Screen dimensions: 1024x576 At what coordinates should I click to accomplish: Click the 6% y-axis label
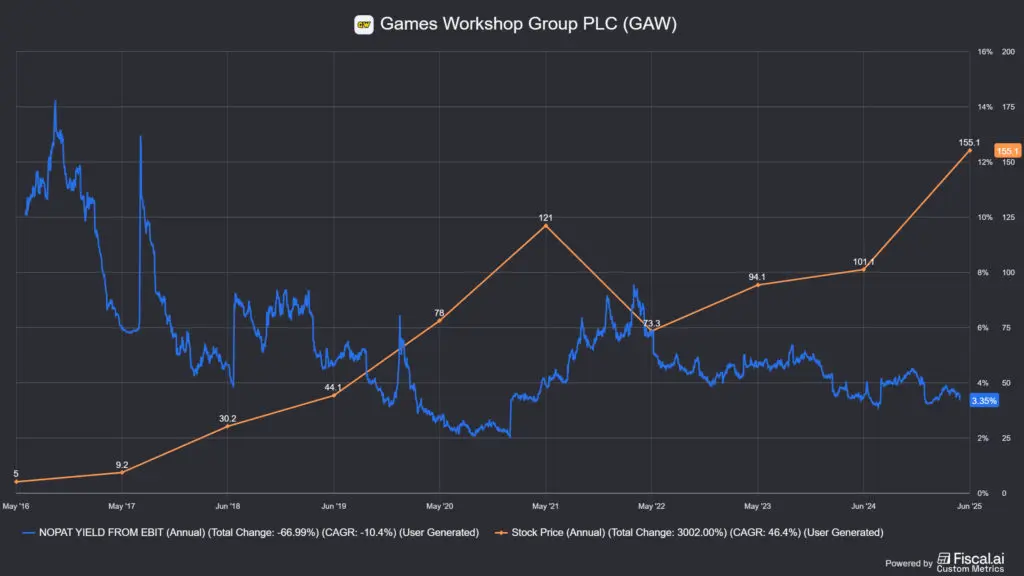point(983,328)
